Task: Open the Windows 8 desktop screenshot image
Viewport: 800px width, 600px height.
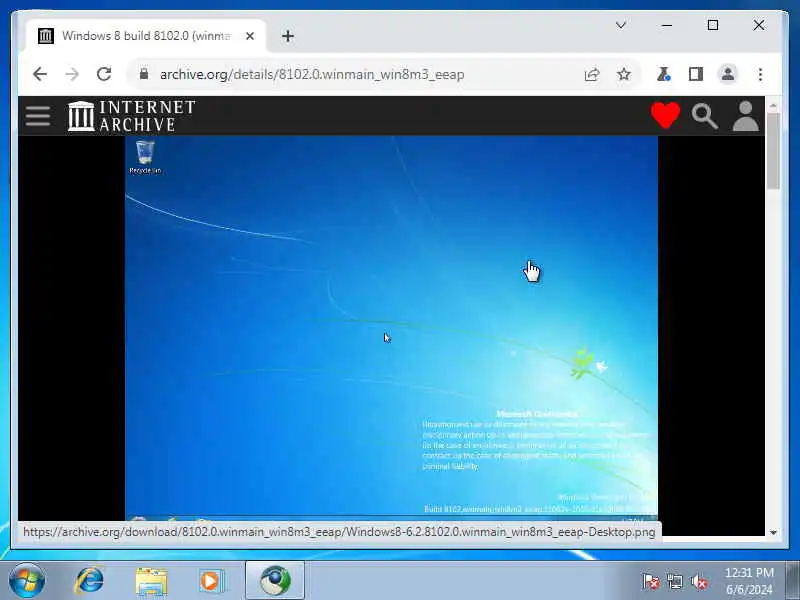Action: pos(391,327)
